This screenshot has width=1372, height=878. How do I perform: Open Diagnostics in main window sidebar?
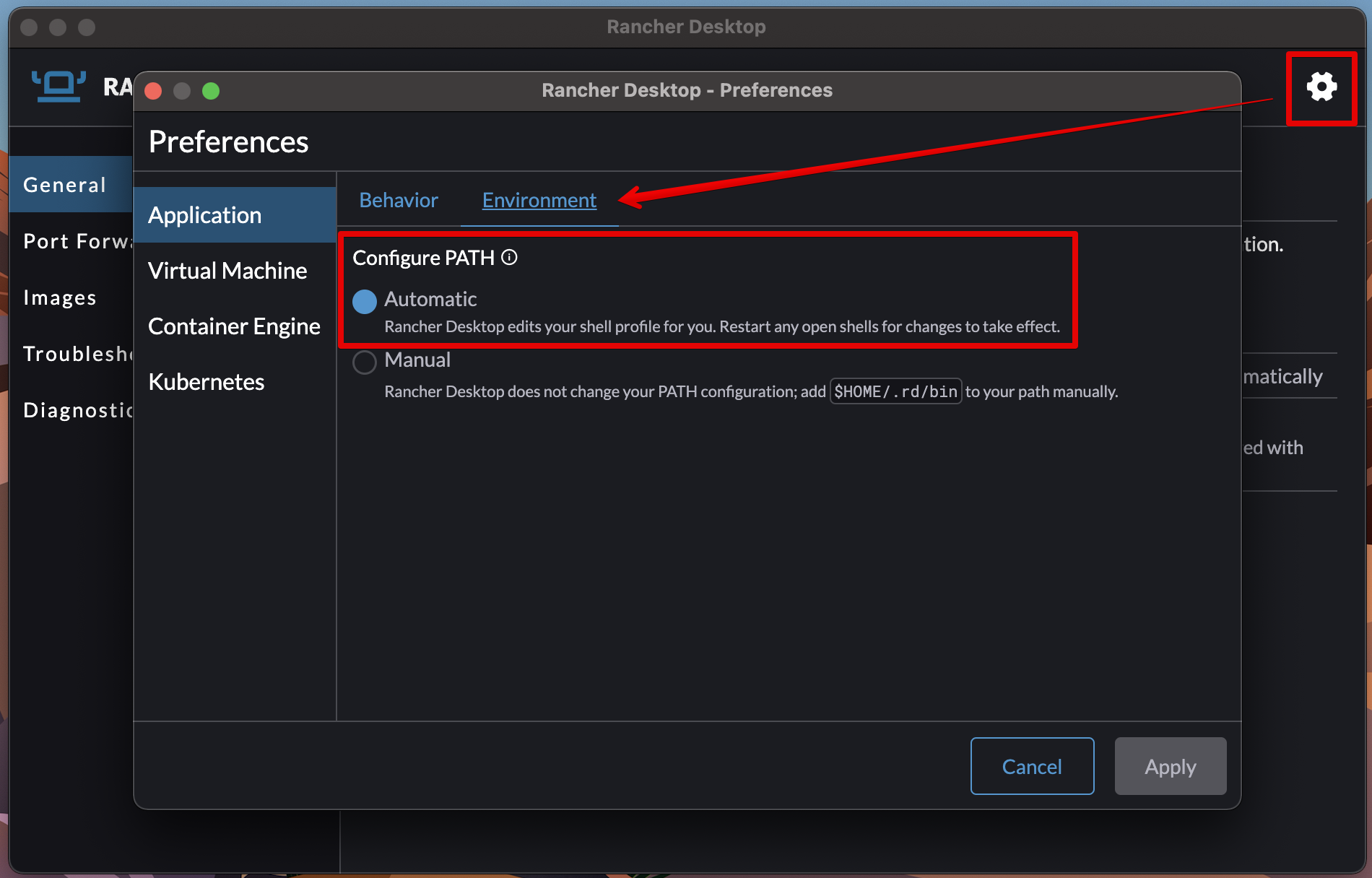(x=71, y=409)
